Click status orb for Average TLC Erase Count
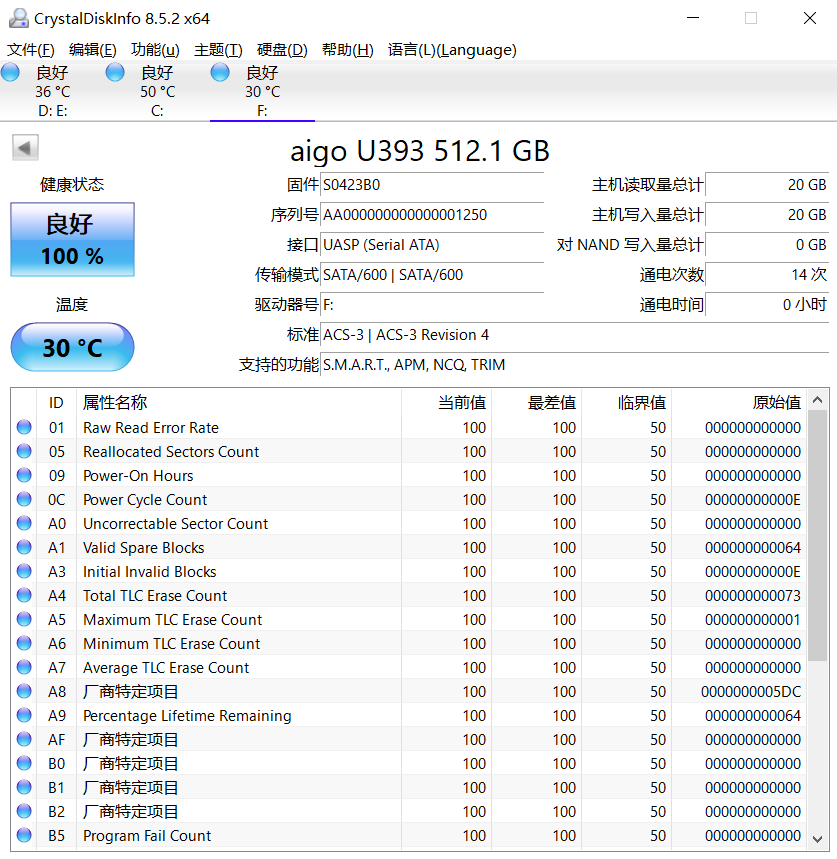Screen dimensions: 837x859 click(x=24, y=667)
